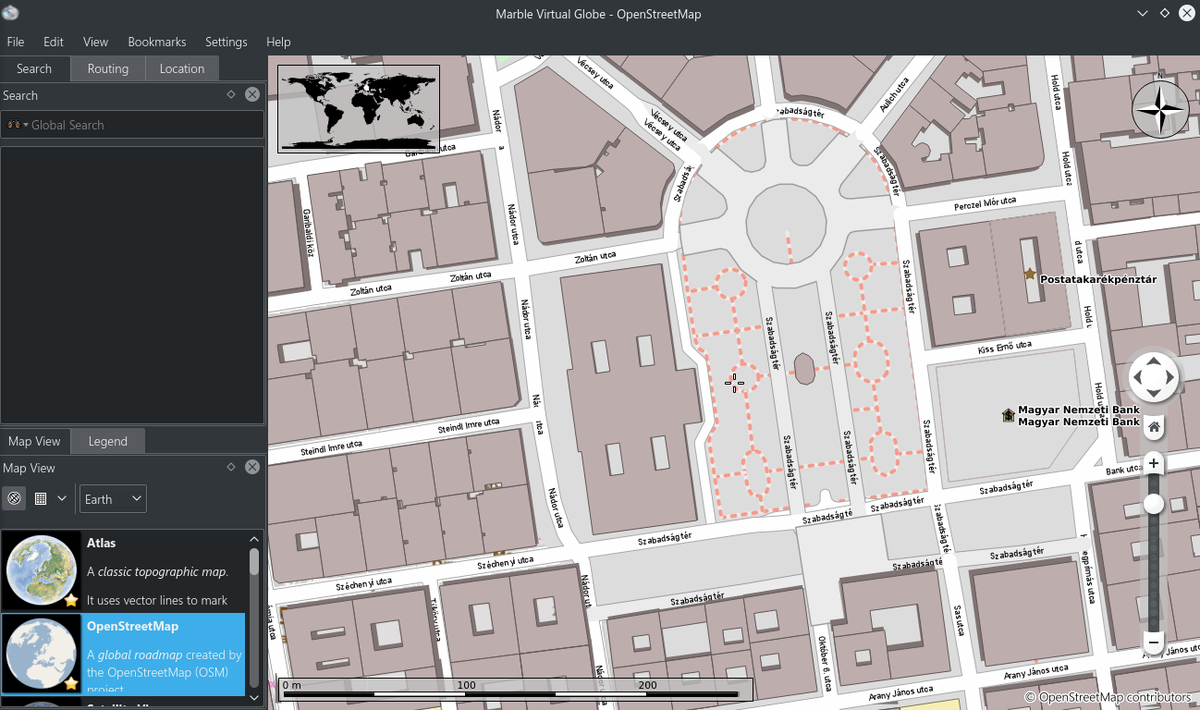Open the binoculars search mode dropdown
The height and width of the screenshot is (710, 1200).
17,125
